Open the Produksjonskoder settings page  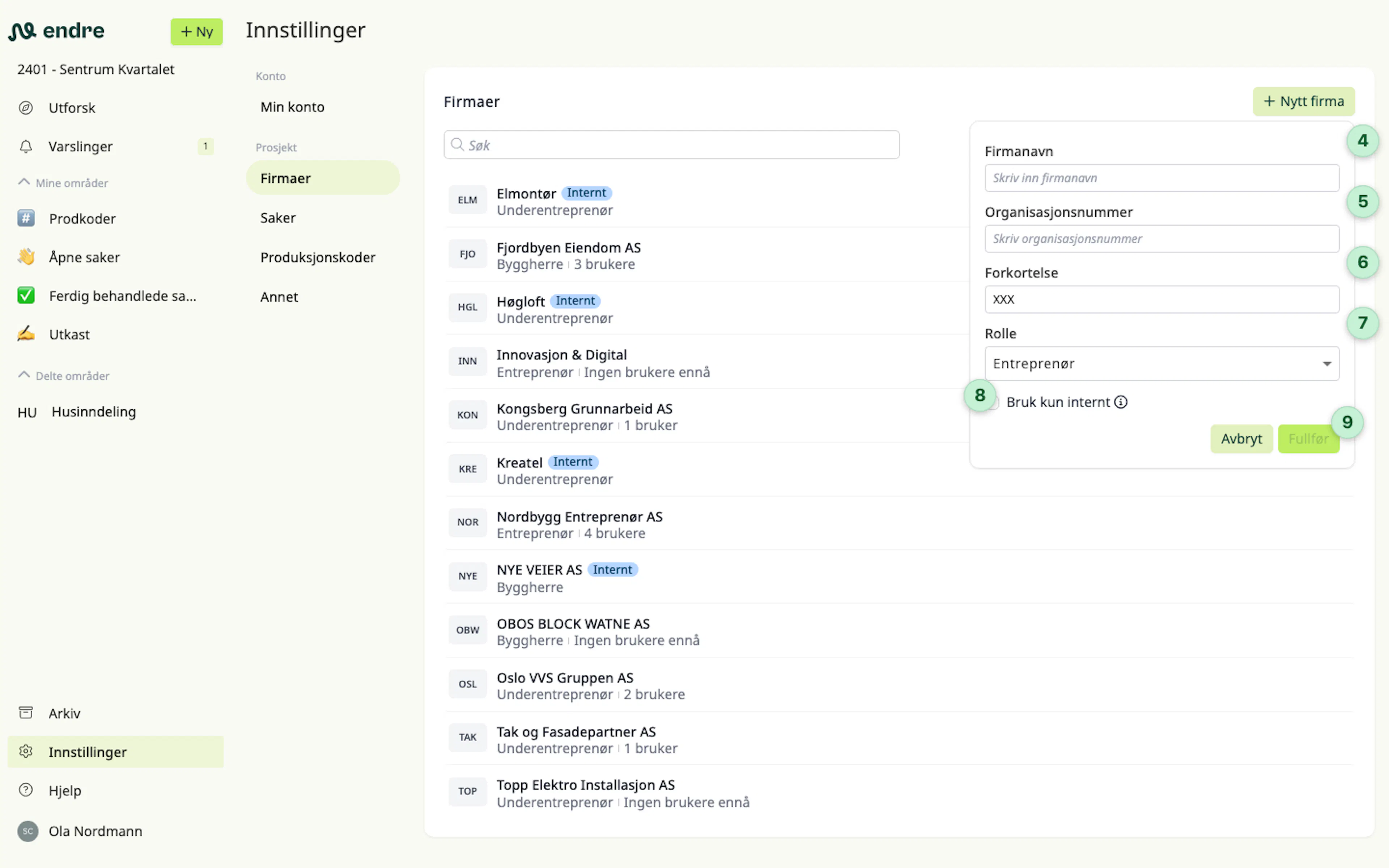coord(317,257)
